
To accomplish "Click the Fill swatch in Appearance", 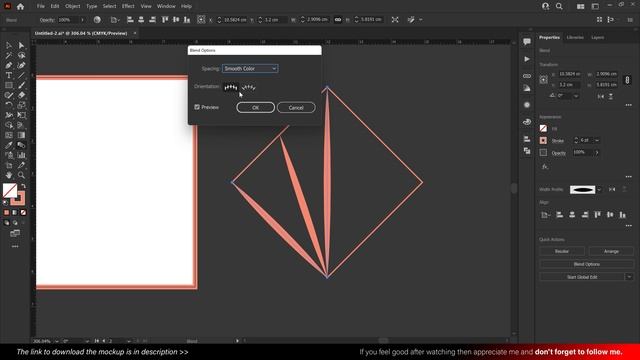I will (543, 129).
